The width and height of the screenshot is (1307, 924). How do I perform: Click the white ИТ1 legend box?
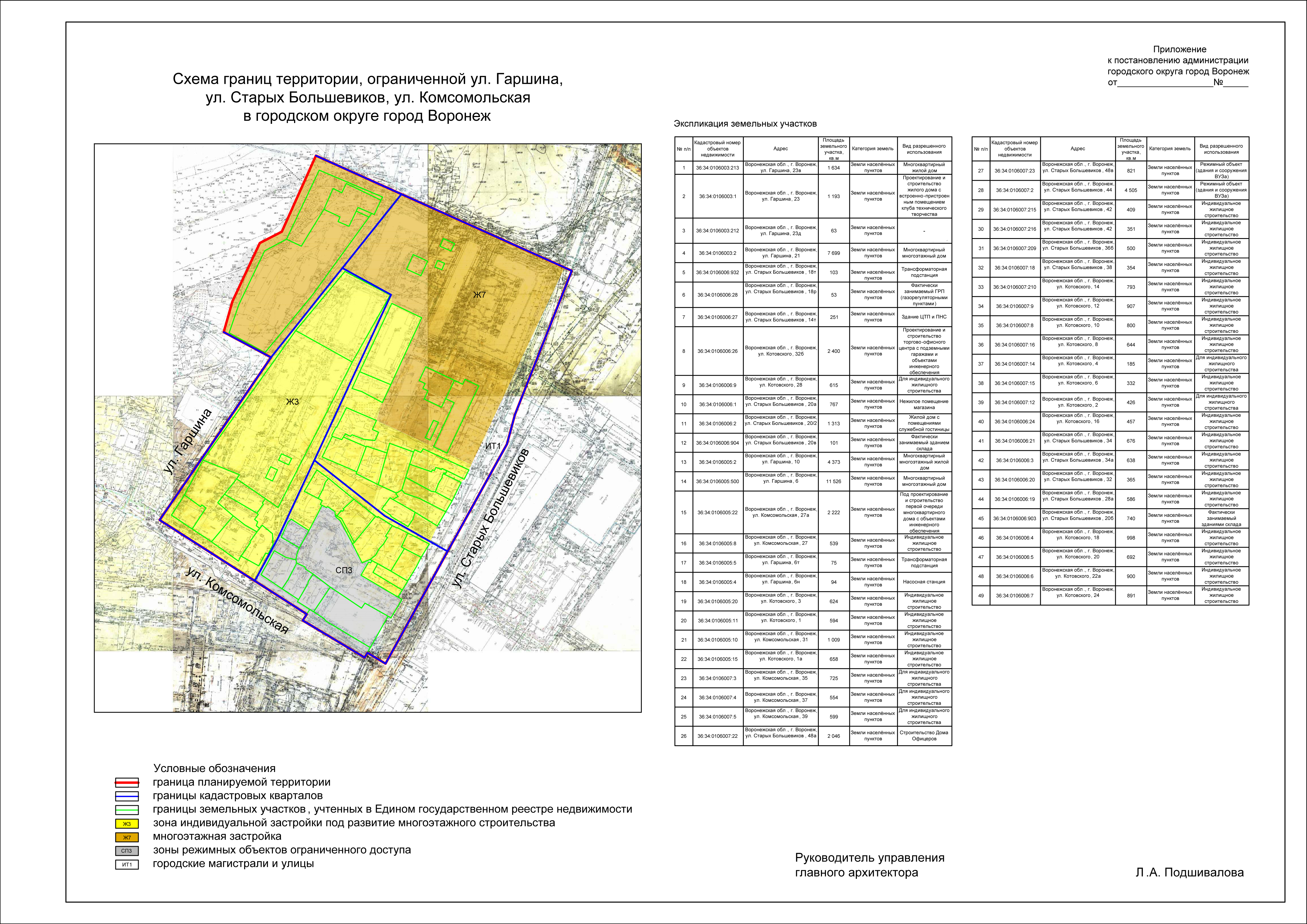126,865
